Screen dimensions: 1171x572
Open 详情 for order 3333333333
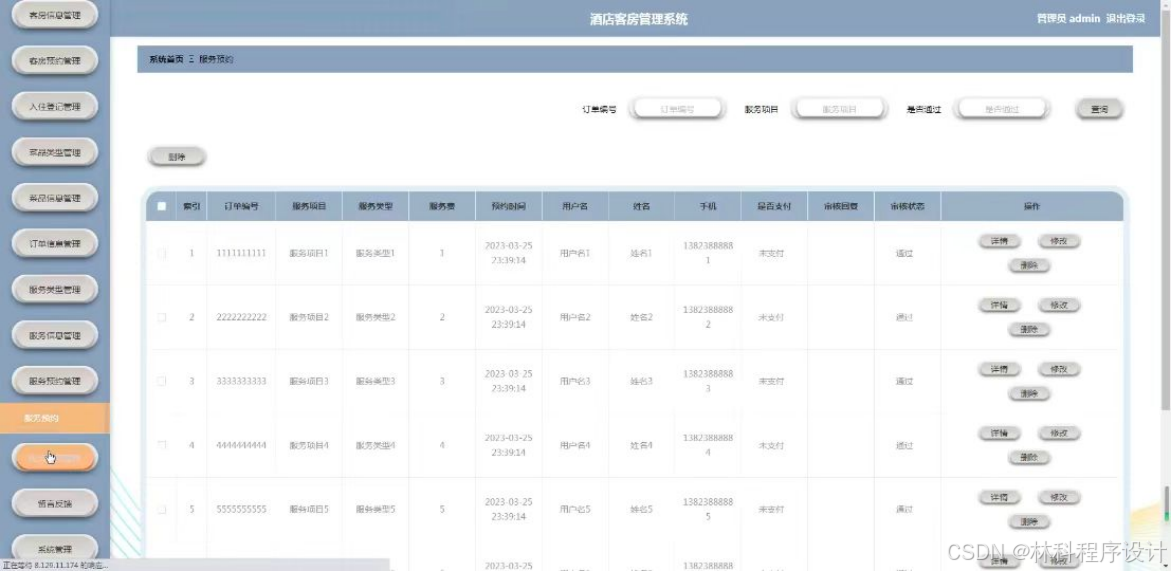coord(999,369)
